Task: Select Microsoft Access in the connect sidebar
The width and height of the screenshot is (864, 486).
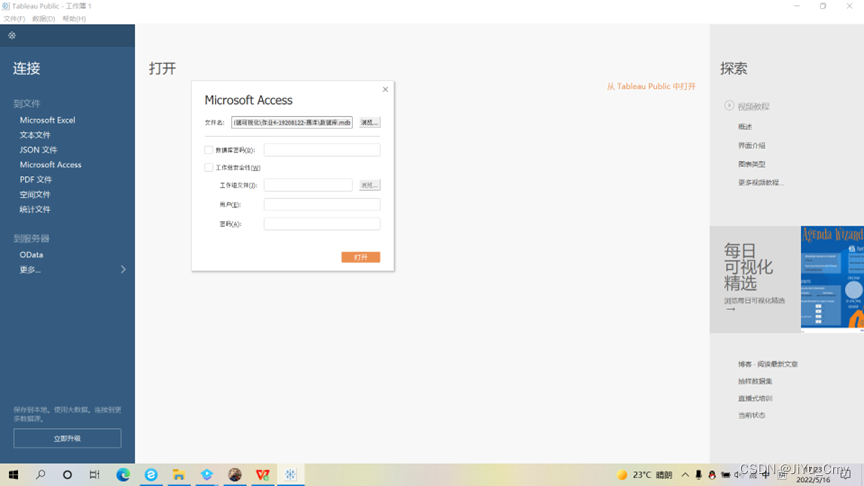Action: click(x=50, y=165)
